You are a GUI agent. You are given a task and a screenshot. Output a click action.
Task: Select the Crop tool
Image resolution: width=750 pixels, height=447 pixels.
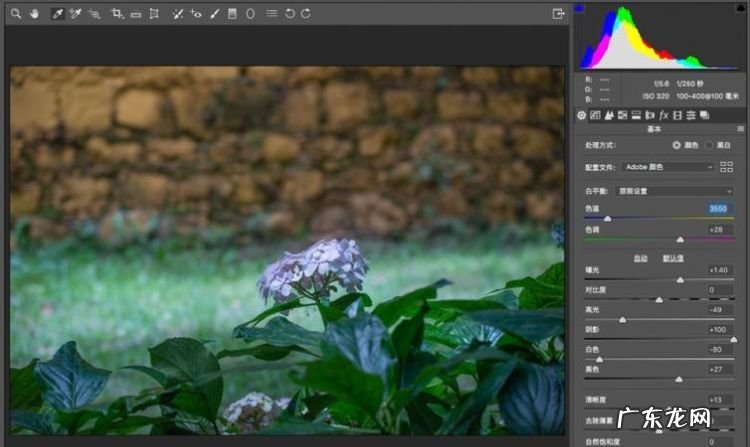coord(117,13)
